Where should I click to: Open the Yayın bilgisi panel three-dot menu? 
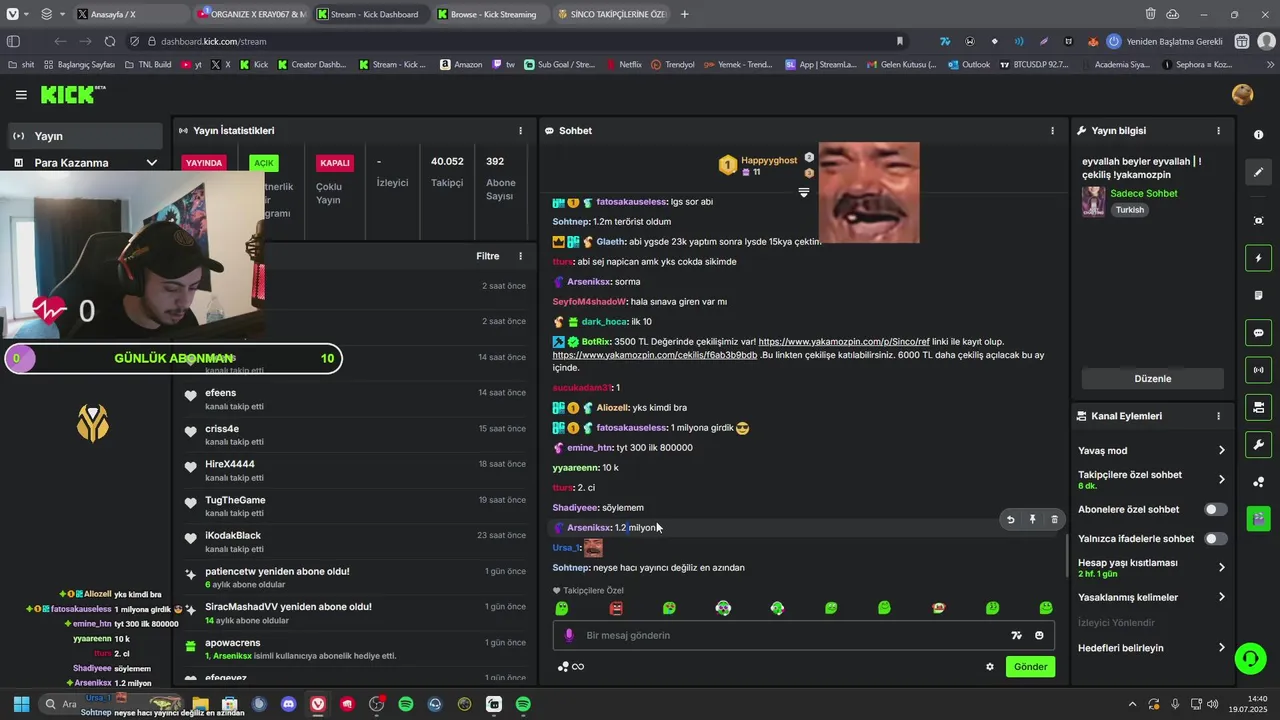(x=1218, y=131)
